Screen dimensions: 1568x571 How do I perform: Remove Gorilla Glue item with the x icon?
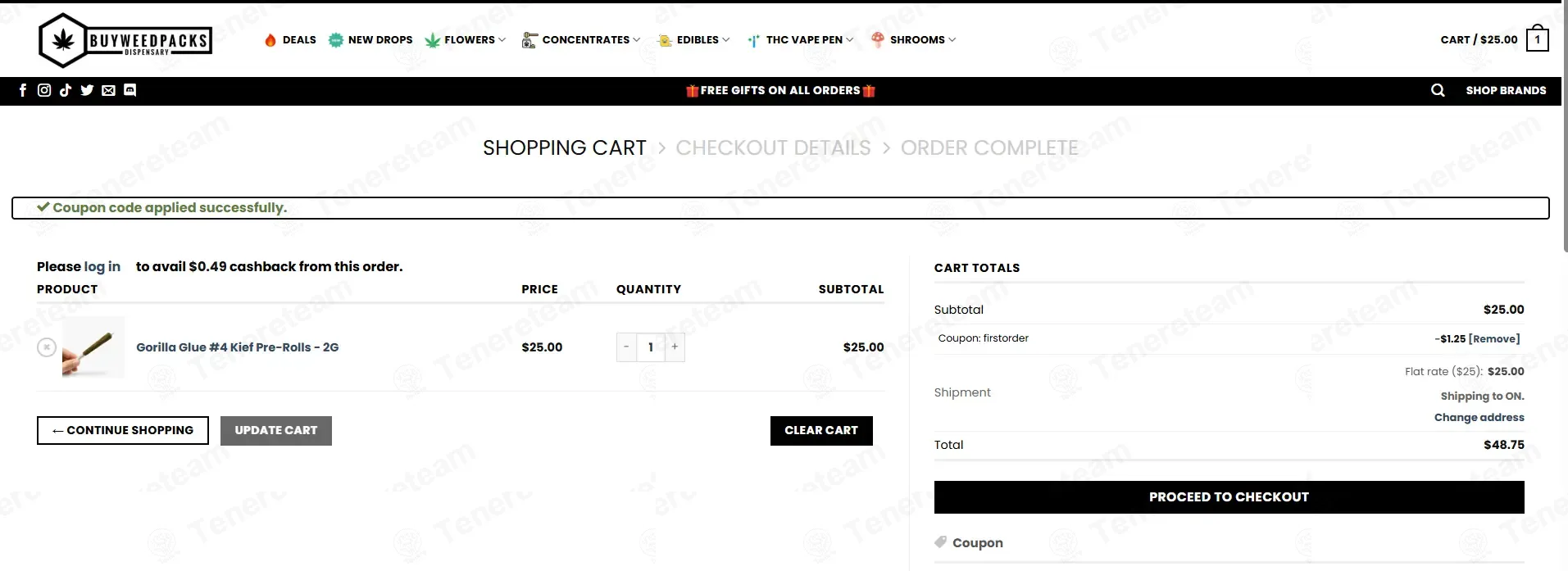click(47, 347)
